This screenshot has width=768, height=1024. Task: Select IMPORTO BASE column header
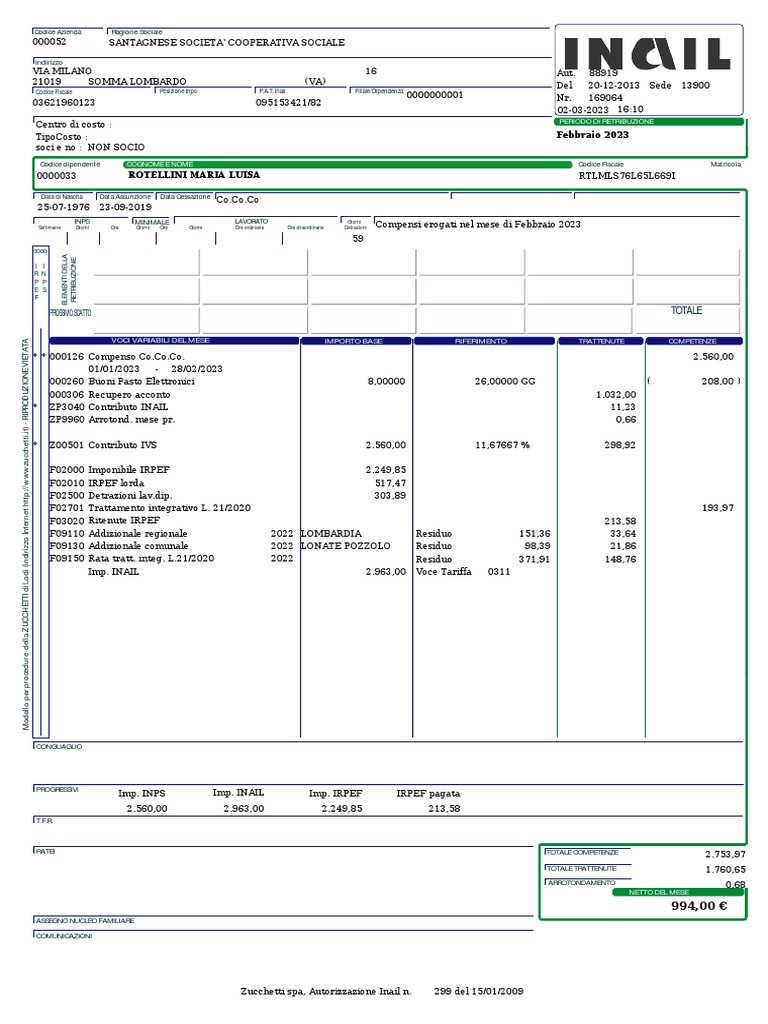pyautogui.click(x=357, y=341)
